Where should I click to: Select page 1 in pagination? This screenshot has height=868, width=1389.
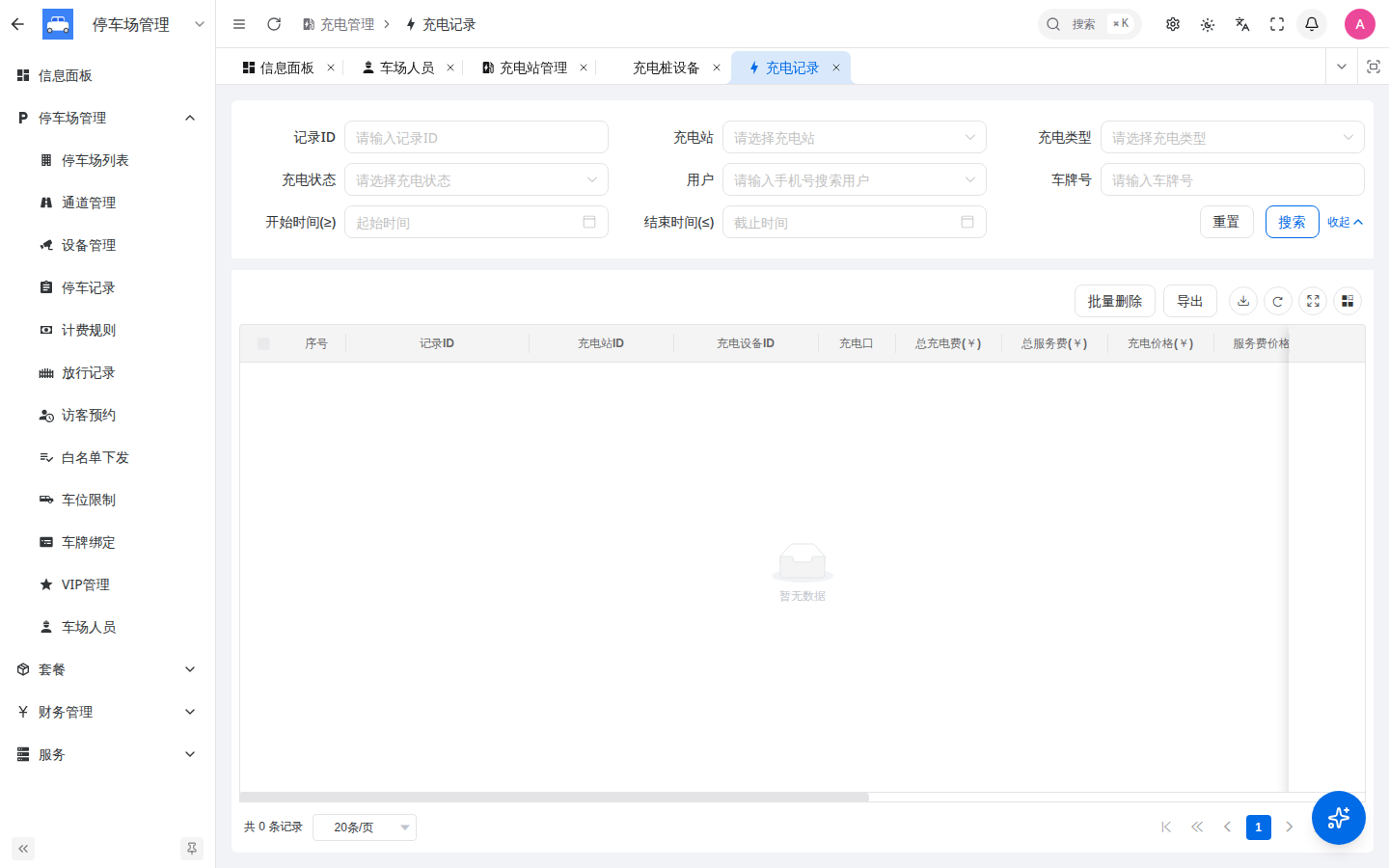(1258, 827)
